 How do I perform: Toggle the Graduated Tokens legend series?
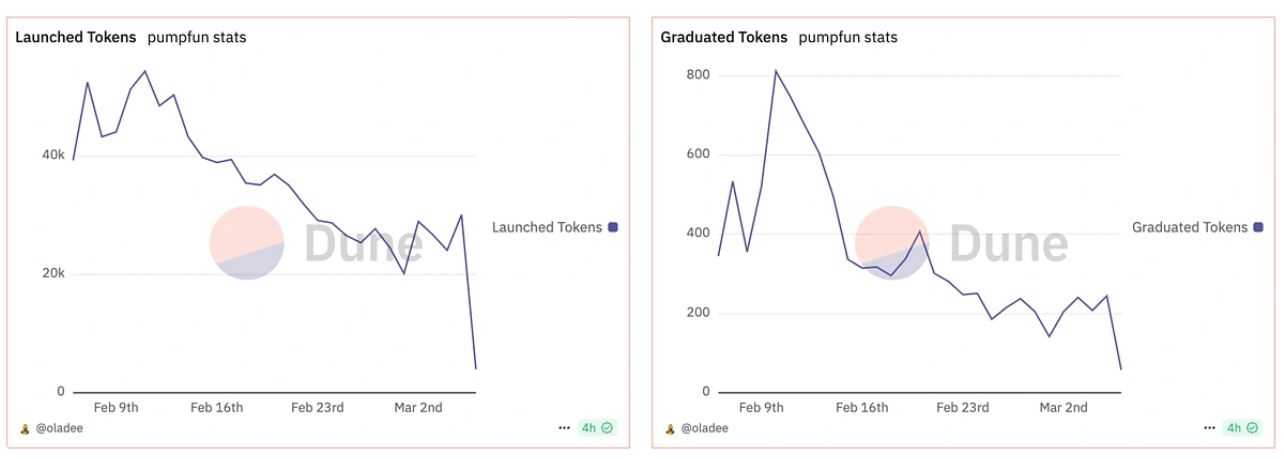pos(1189,227)
